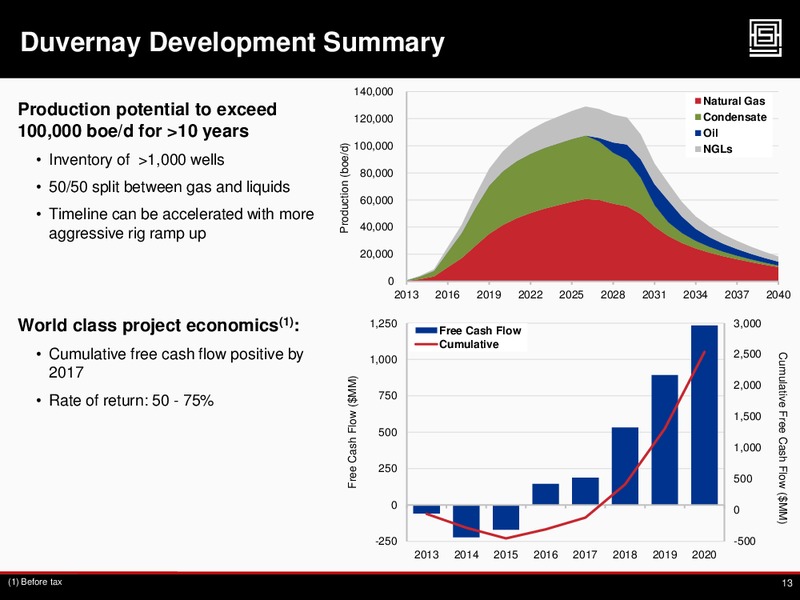
Task: Click '50/50 split between gas and liquids' bullet
Action: pos(169,187)
